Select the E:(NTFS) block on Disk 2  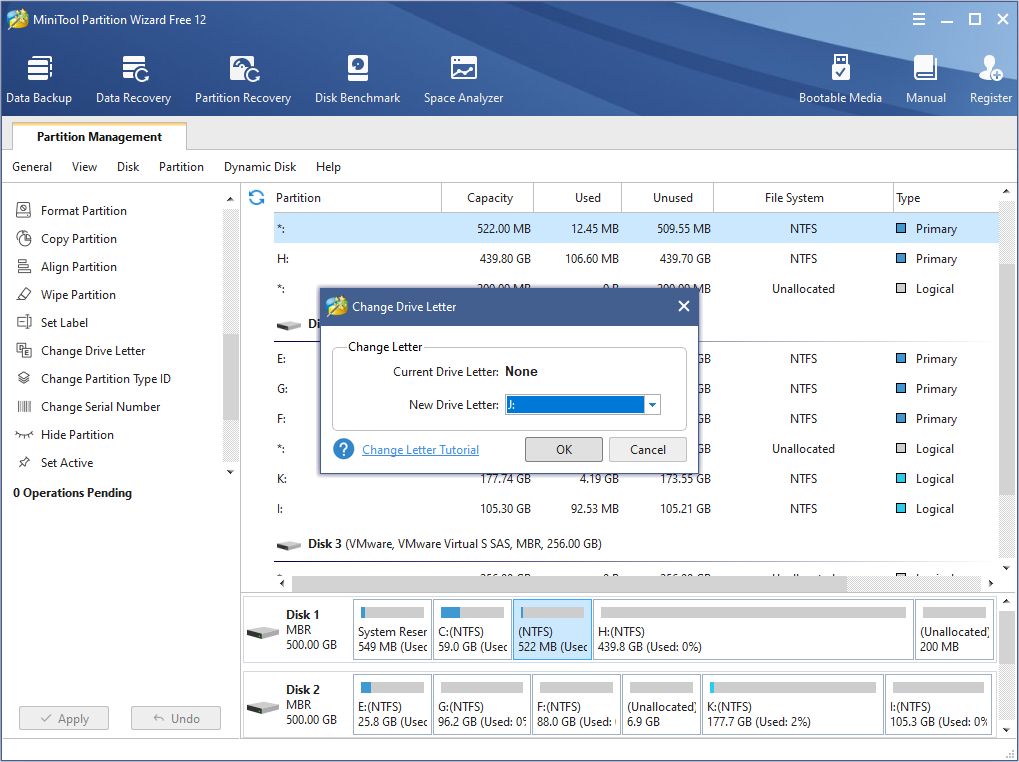pos(393,705)
